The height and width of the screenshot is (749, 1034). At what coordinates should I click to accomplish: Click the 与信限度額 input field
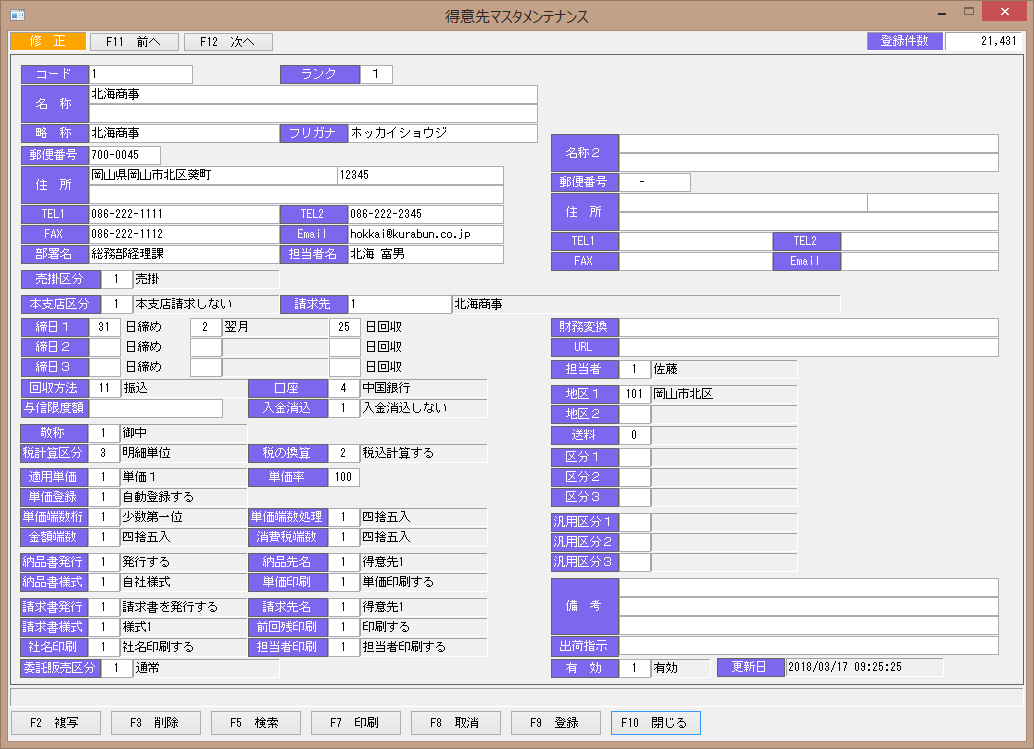click(x=156, y=408)
